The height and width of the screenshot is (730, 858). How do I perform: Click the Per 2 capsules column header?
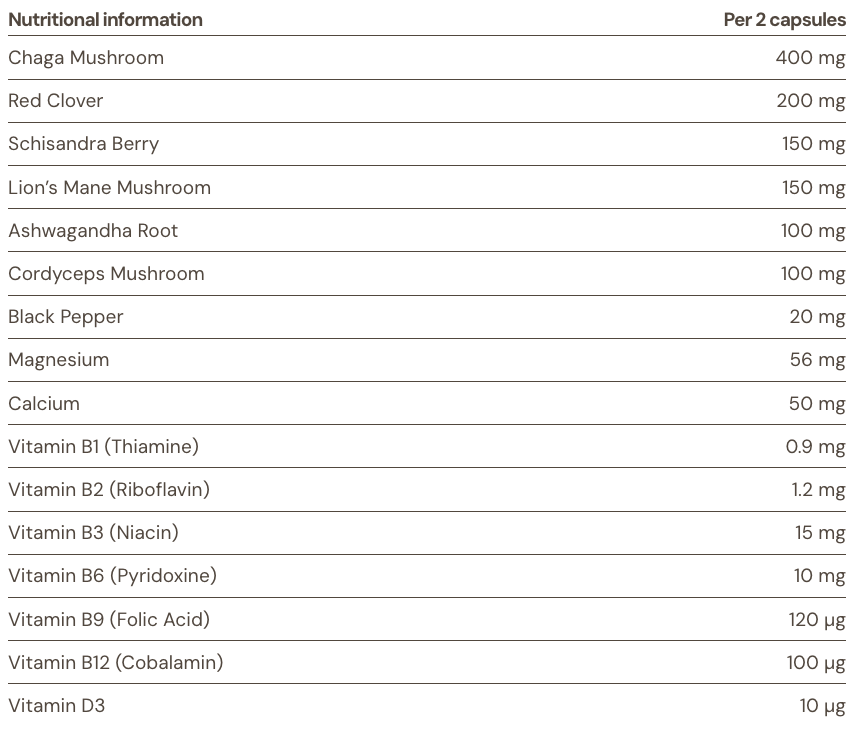point(784,19)
